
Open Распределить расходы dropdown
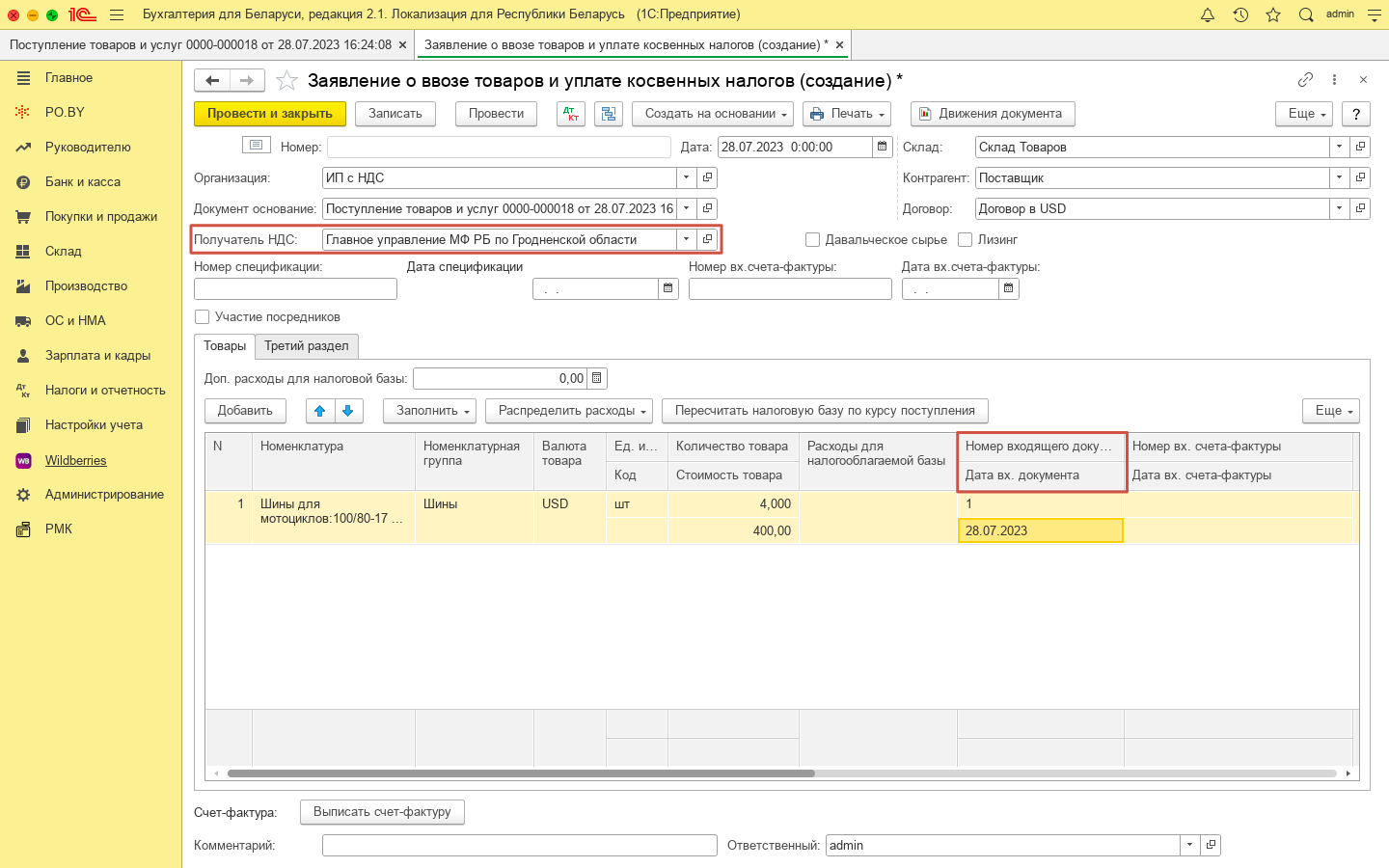pos(569,411)
